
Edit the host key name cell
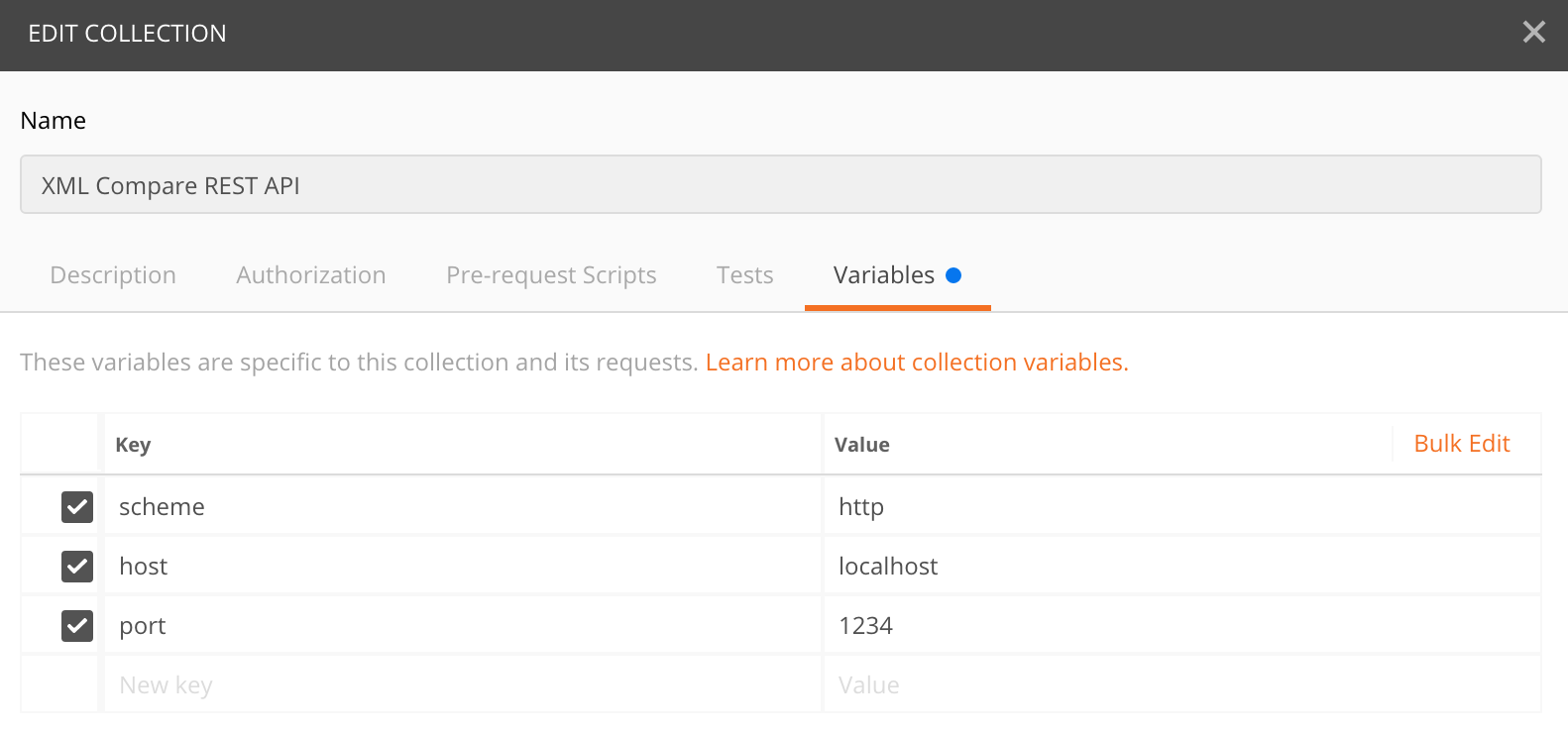click(x=461, y=567)
